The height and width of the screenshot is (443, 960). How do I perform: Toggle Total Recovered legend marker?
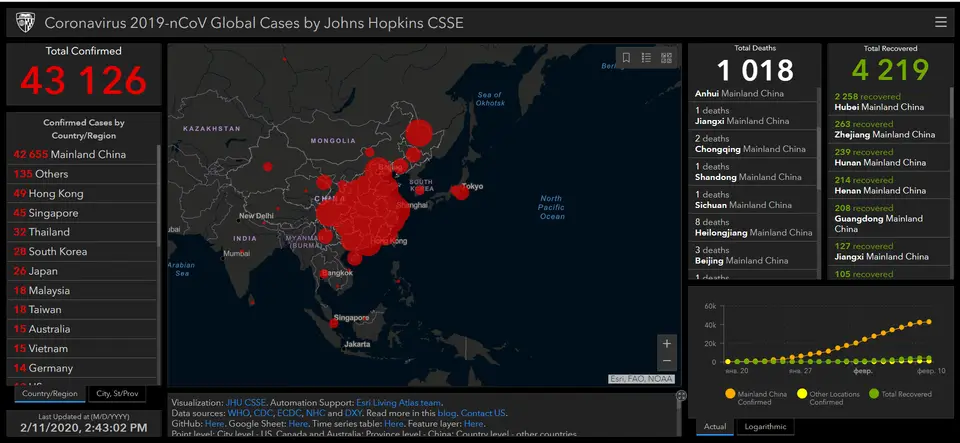coord(874,395)
